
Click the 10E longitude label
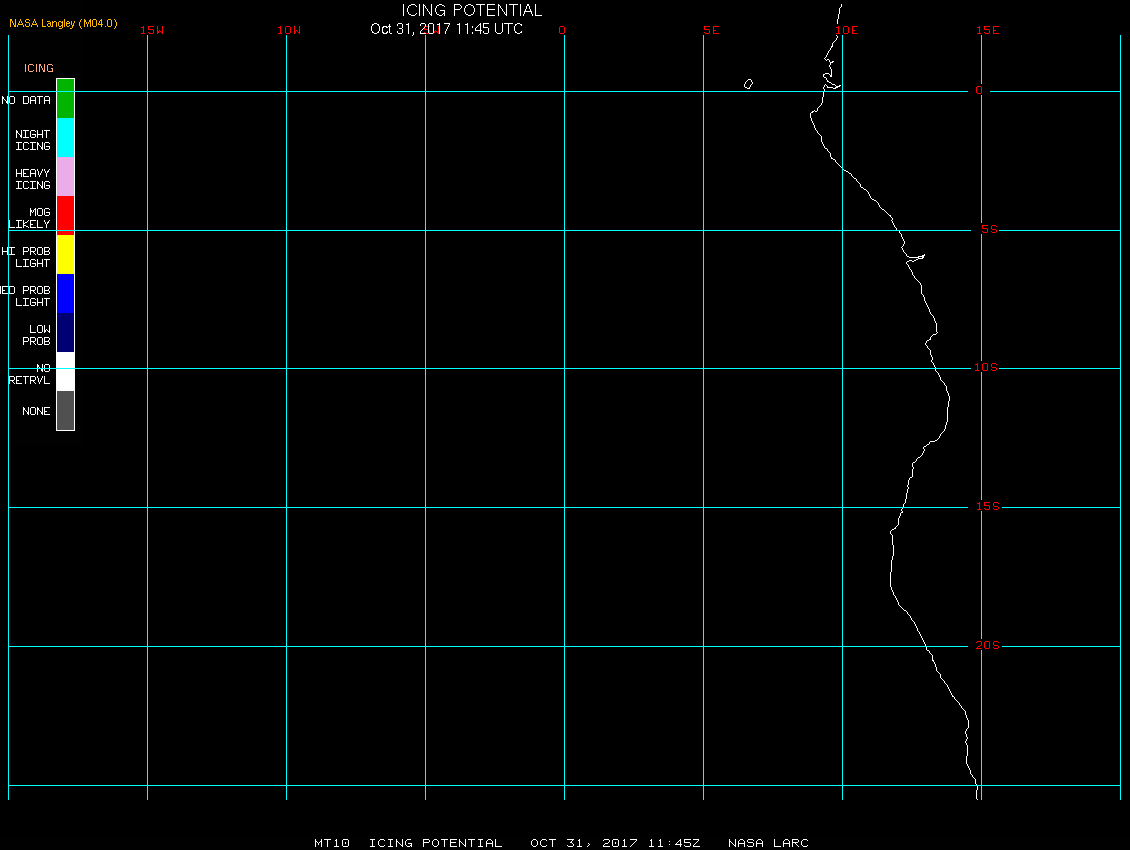[847, 30]
